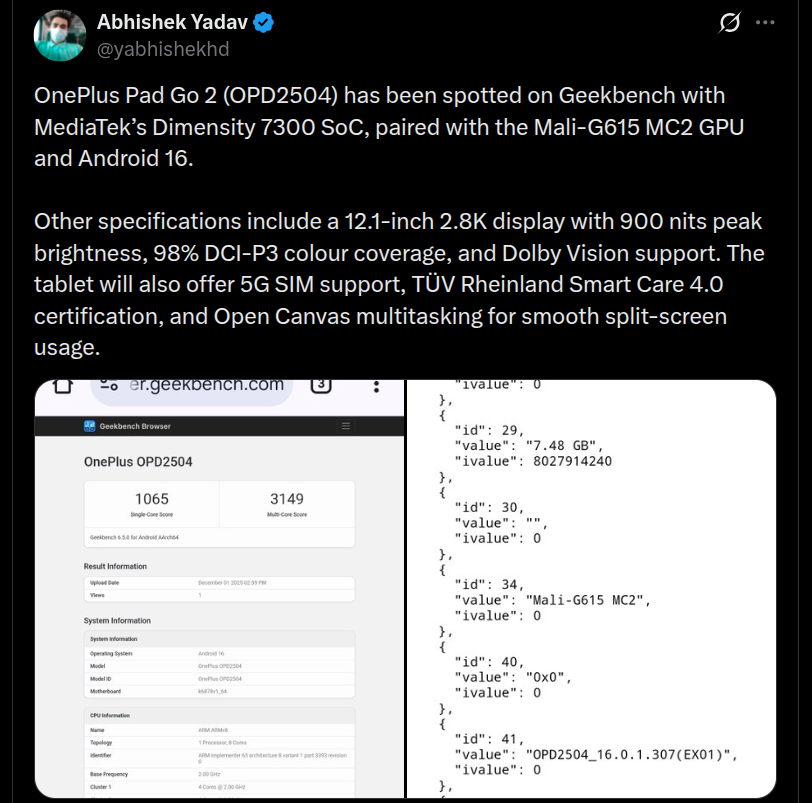Click the OnePlus OPD2504 heading
This screenshot has height=803, width=812.
tap(138, 462)
